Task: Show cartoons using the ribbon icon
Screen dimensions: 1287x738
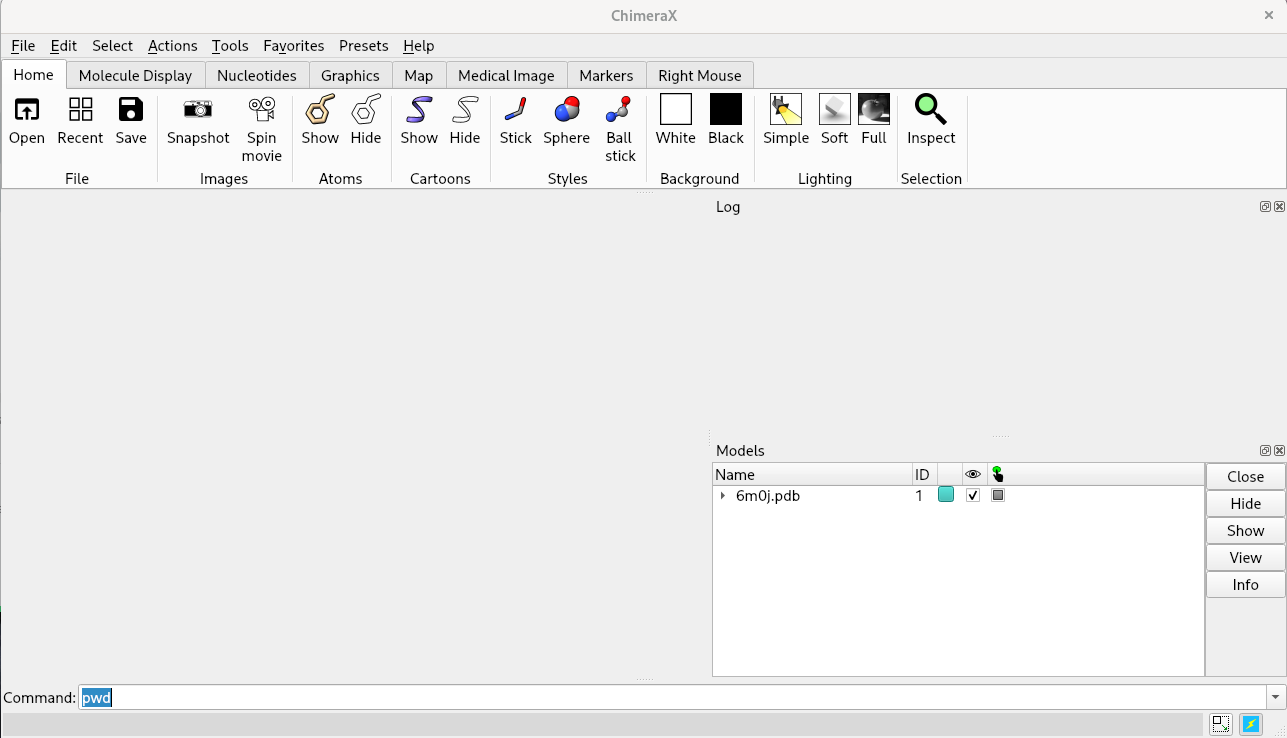Action: [419, 110]
